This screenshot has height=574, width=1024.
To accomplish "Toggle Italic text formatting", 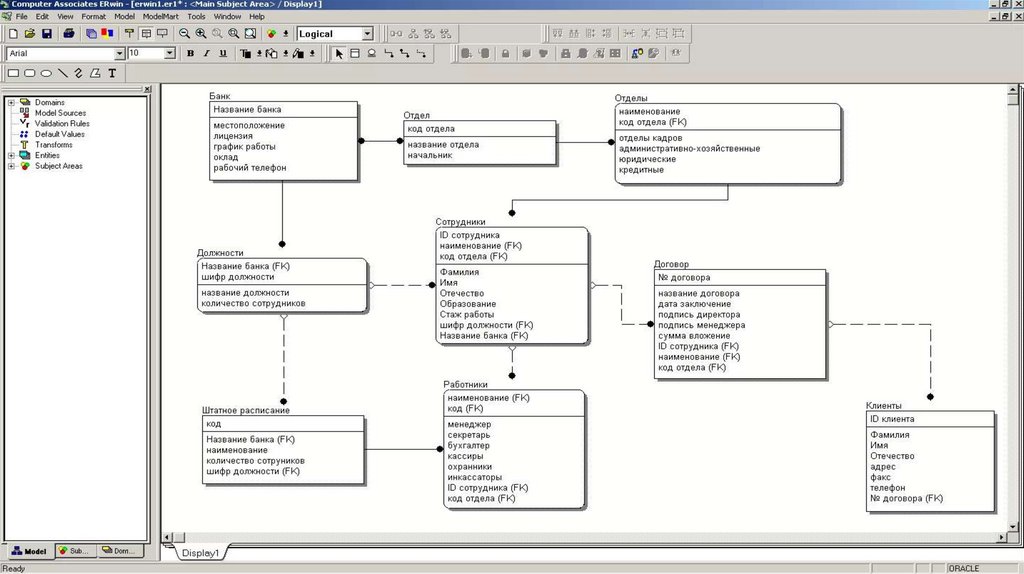I will pos(207,53).
